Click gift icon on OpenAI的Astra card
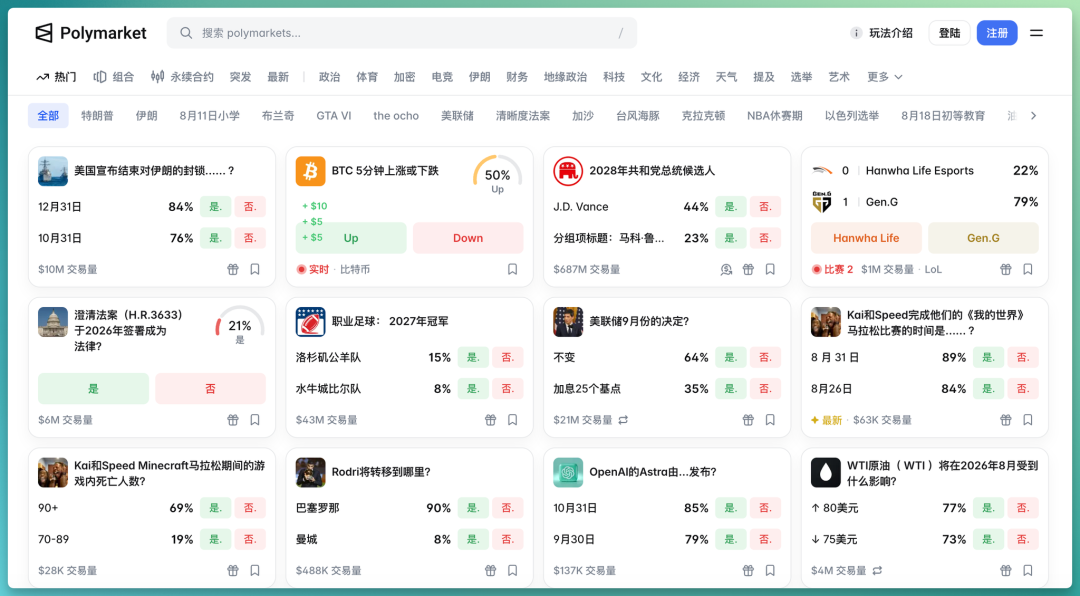The width and height of the screenshot is (1080, 596). (x=748, y=571)
